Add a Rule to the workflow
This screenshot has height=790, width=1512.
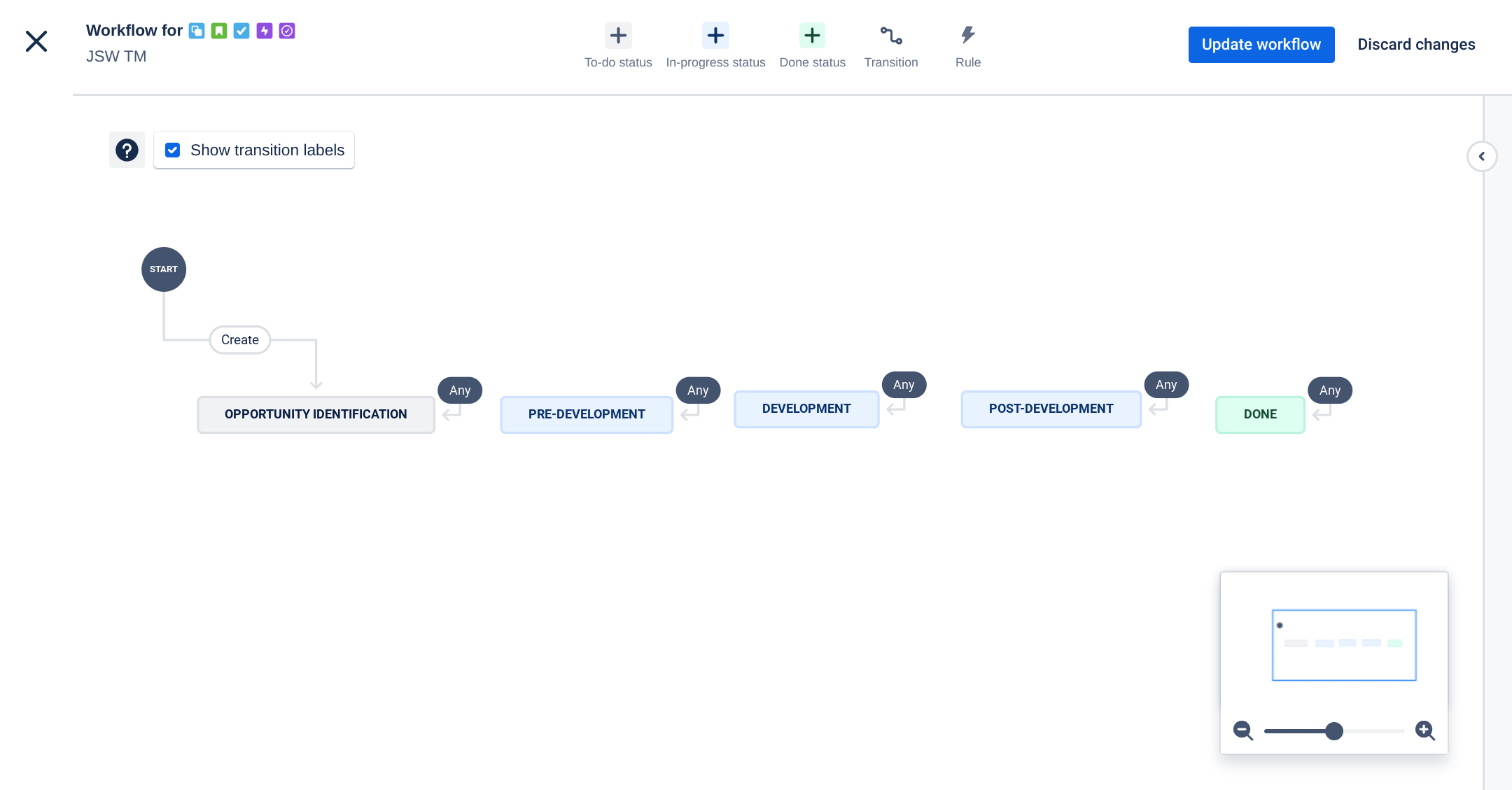coord(967,34)
